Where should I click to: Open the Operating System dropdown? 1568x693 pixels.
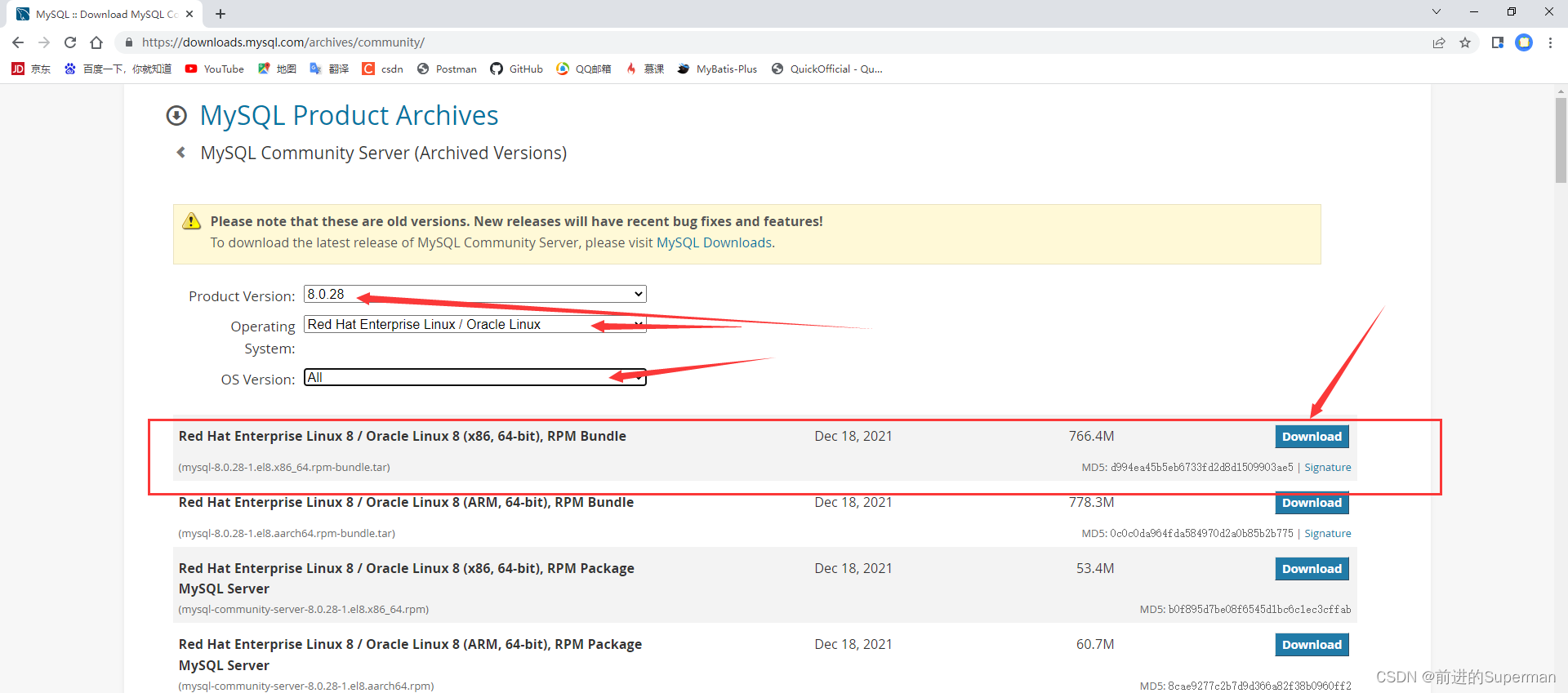coord(474,324)
